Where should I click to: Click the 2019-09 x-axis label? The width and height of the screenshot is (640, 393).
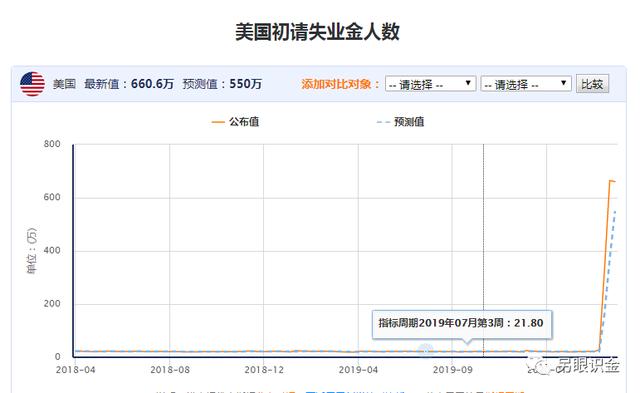click(x=453, y=370)
